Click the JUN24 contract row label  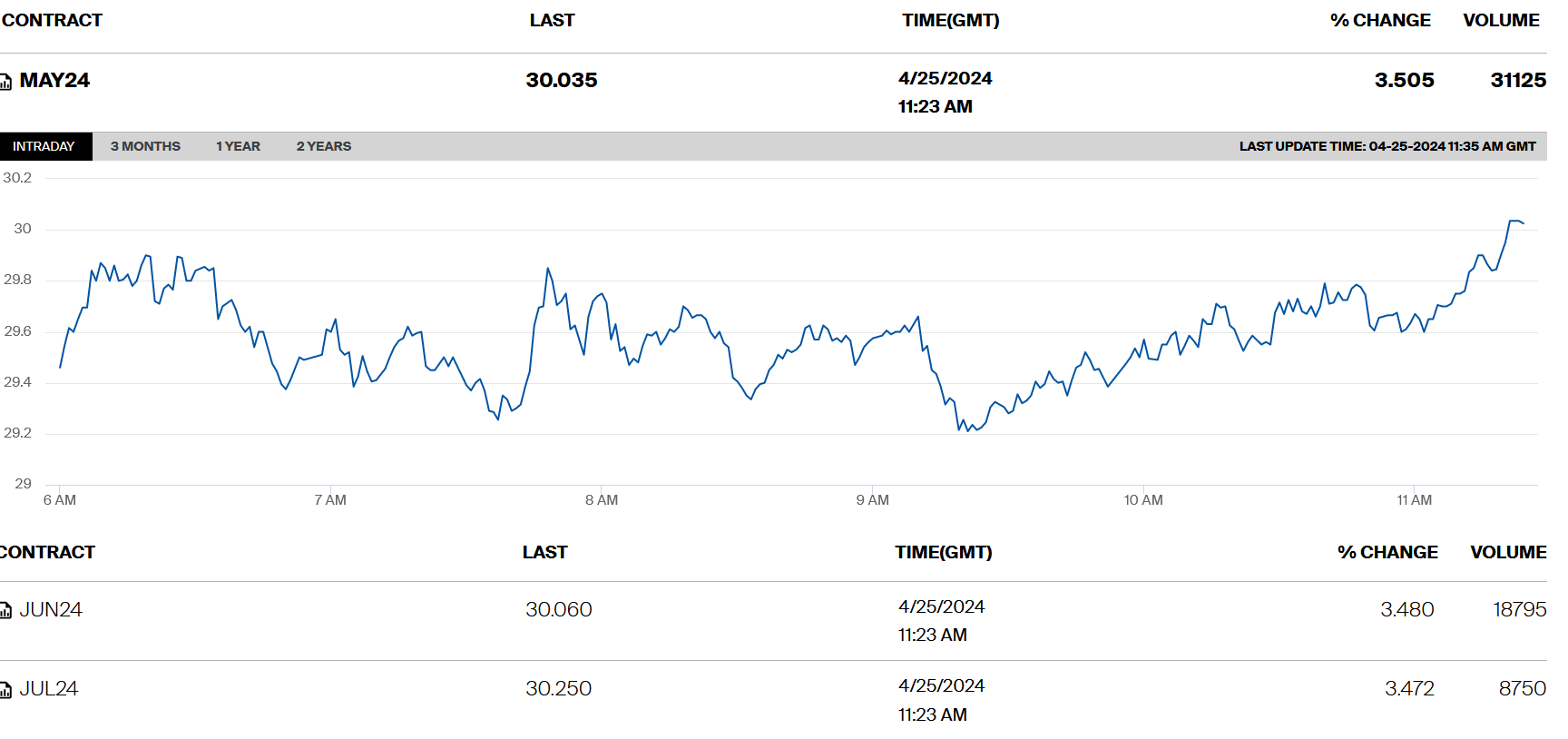coord(51,610)
